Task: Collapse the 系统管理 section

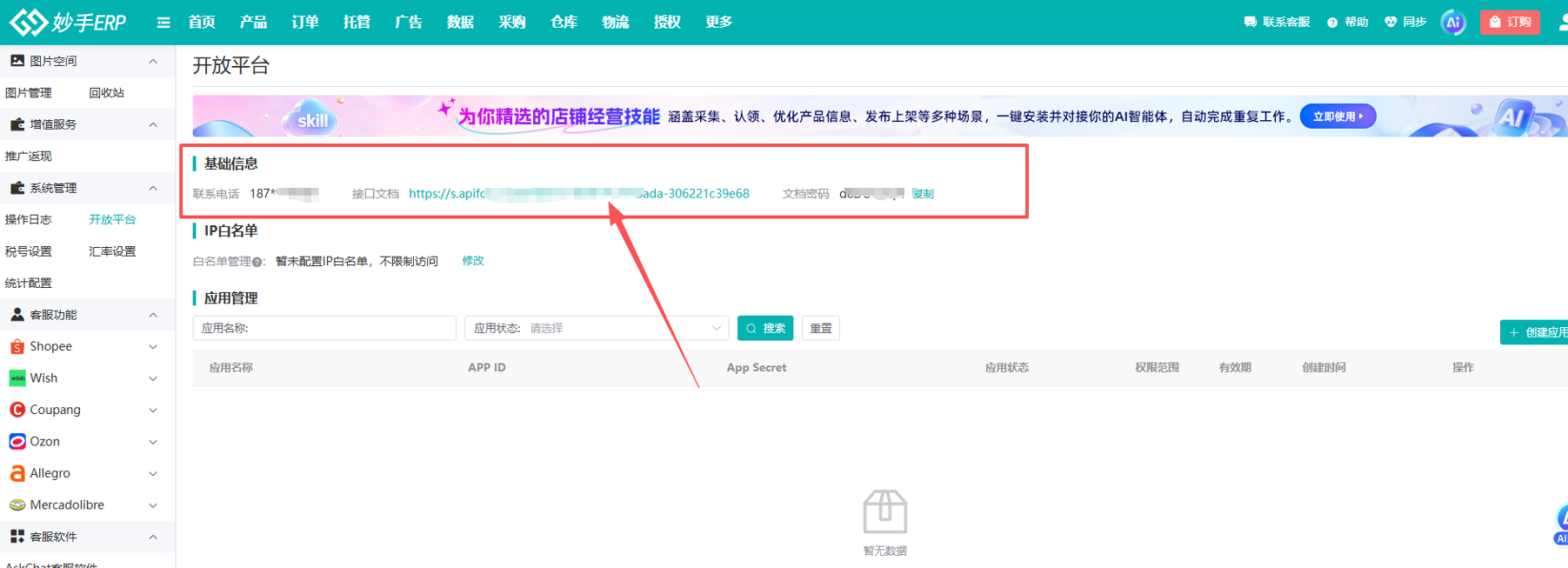Action: [153, 188]
